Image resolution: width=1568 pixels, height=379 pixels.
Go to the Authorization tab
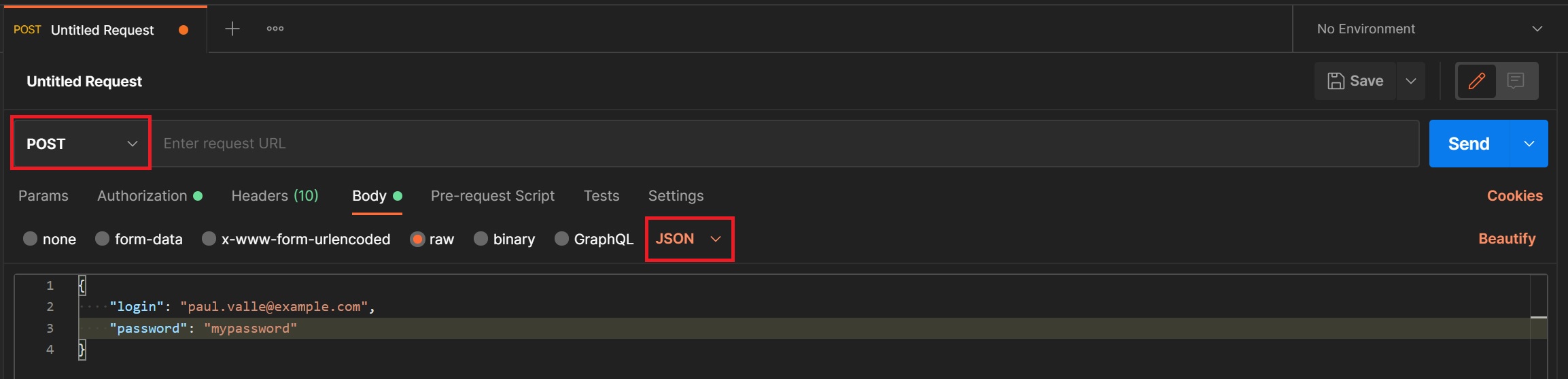[x=142, y=196]
